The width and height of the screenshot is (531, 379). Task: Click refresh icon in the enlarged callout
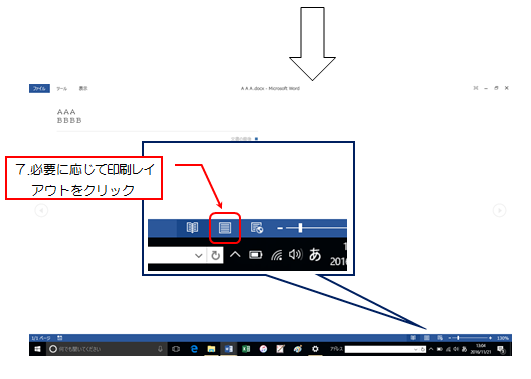[x=215, y=255]
